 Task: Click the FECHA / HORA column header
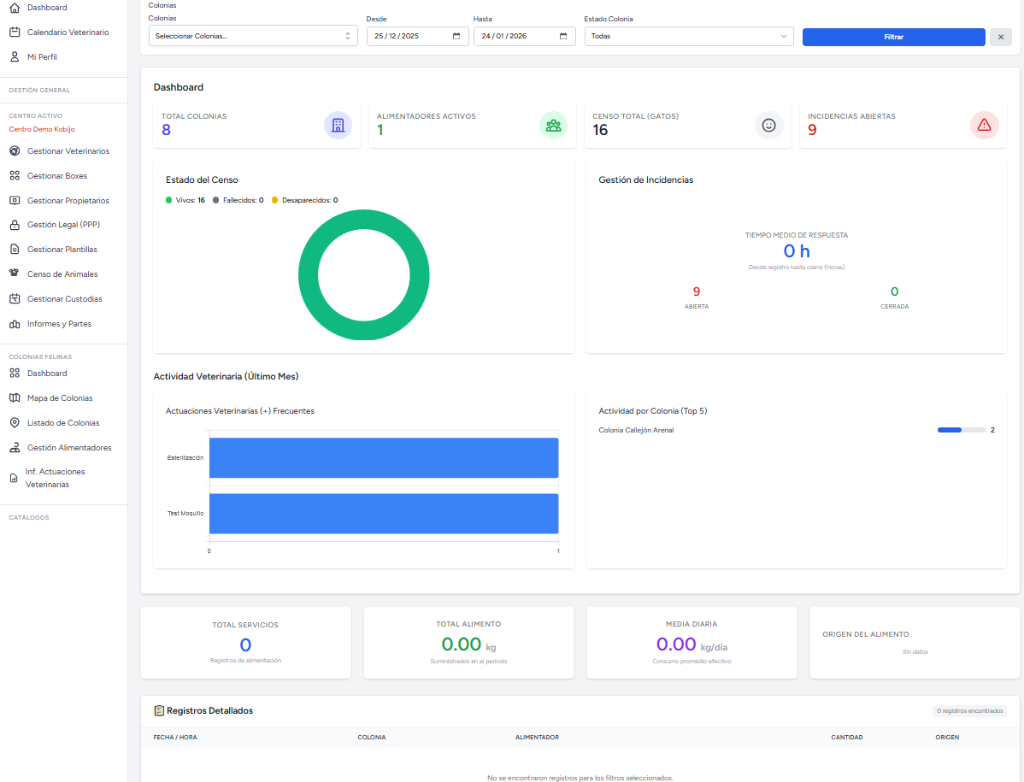175,738
